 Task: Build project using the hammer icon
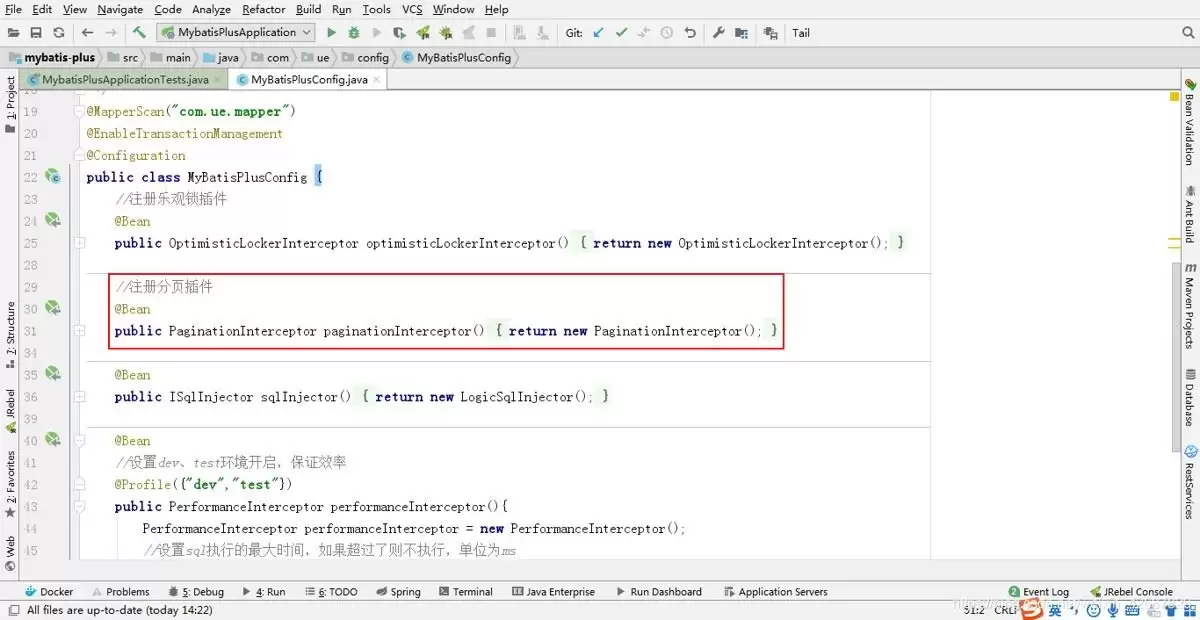(139, 33)
